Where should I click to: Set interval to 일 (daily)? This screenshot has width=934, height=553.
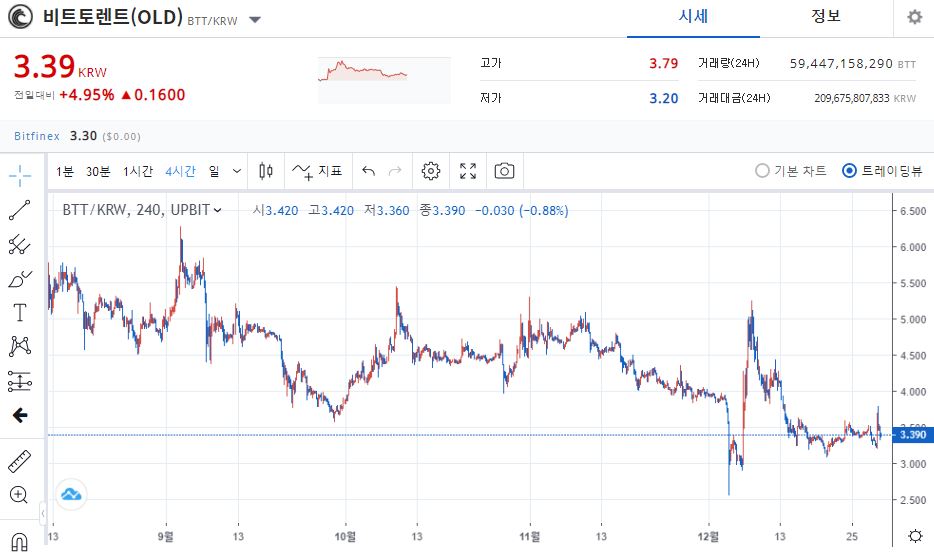[x=214, y=172]
